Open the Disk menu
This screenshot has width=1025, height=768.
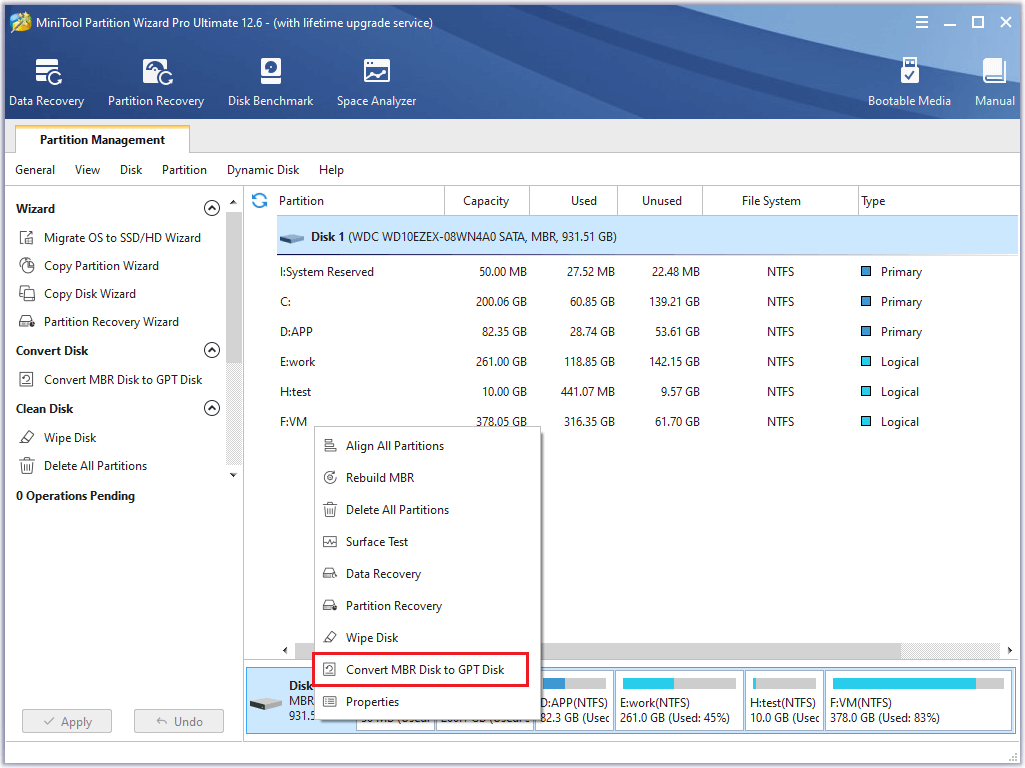(x=131, y=170)
